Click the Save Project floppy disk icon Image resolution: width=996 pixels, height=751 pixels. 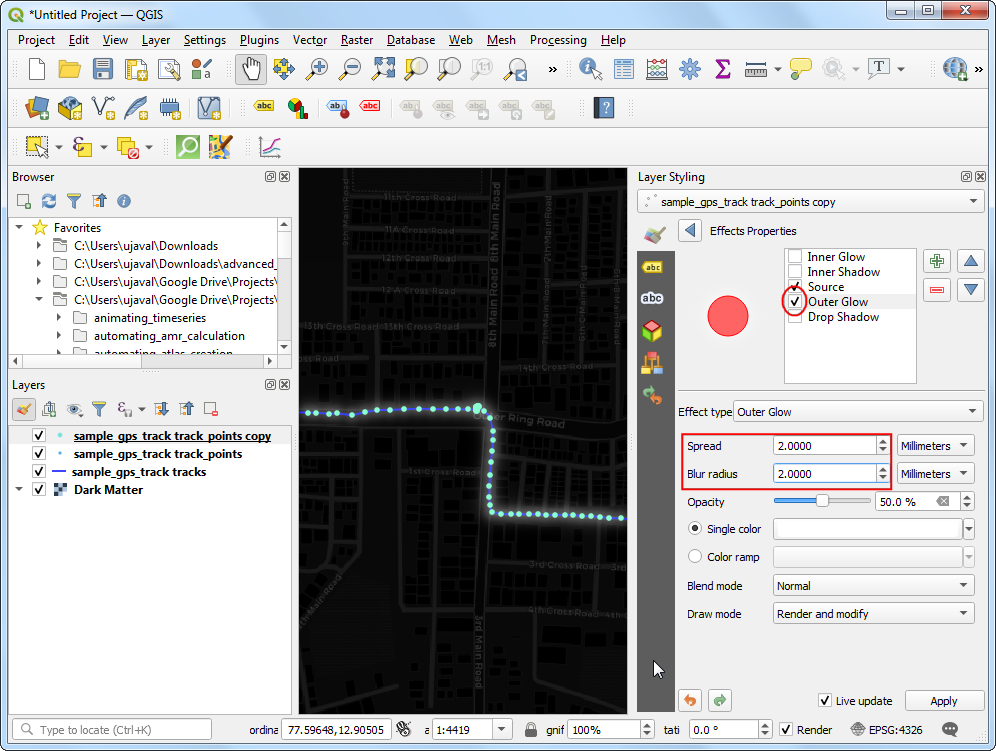pos(103,69)
